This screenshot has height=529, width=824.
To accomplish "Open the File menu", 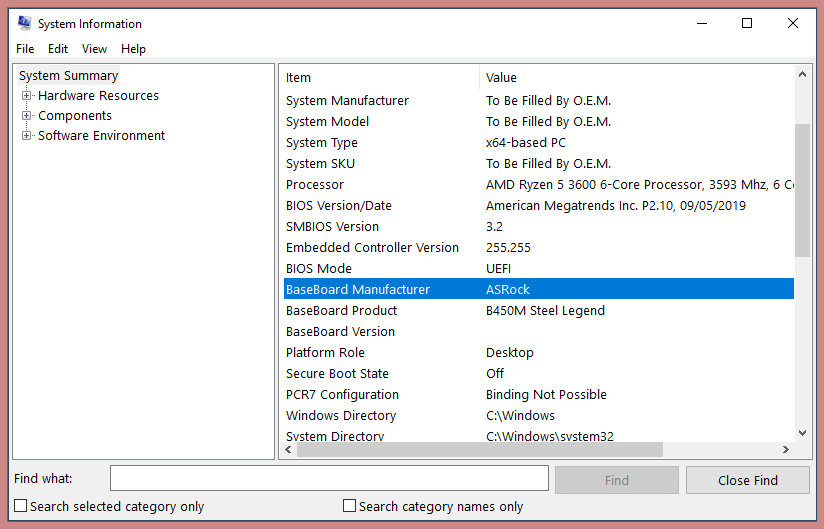I will (x=25, y=49).
